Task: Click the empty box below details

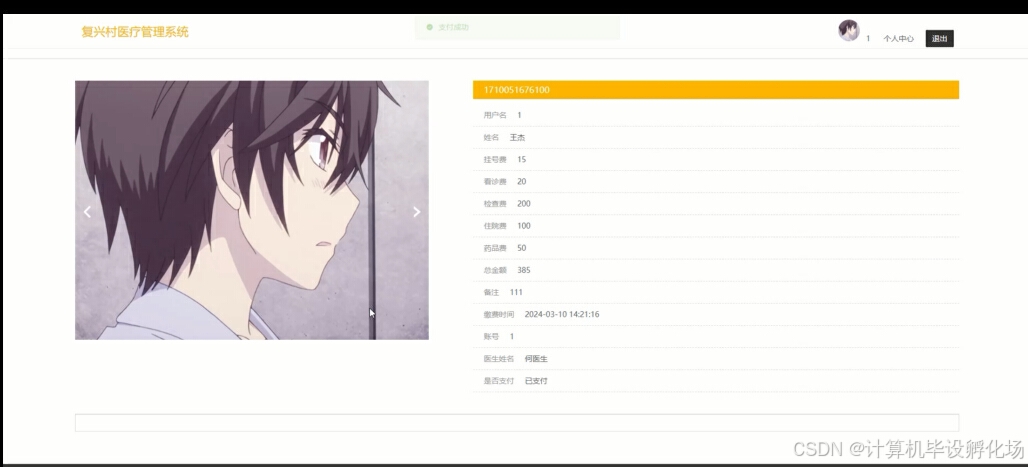Action: tap(517, 422)
